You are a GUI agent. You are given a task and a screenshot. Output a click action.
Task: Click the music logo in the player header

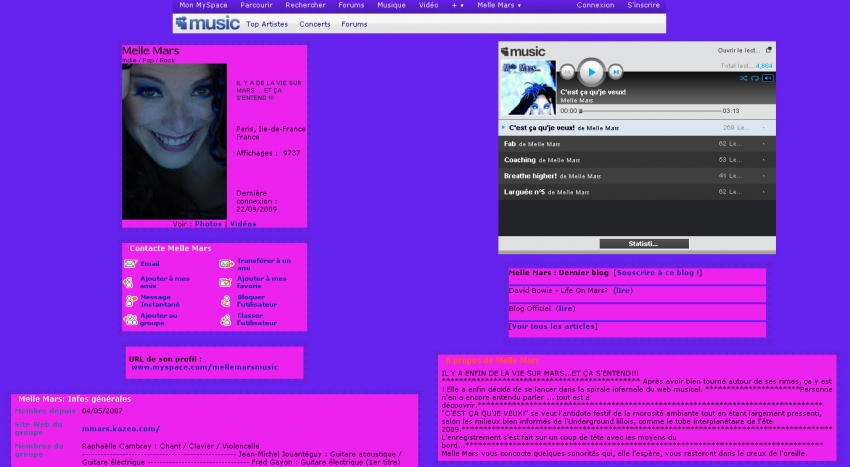(x=523, y=52)
